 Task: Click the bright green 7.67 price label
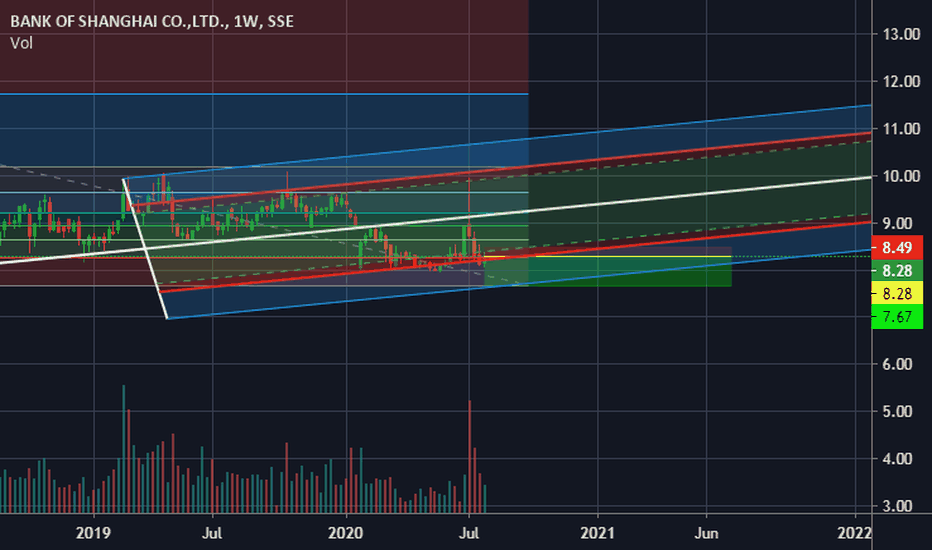[x=896, y=316]
